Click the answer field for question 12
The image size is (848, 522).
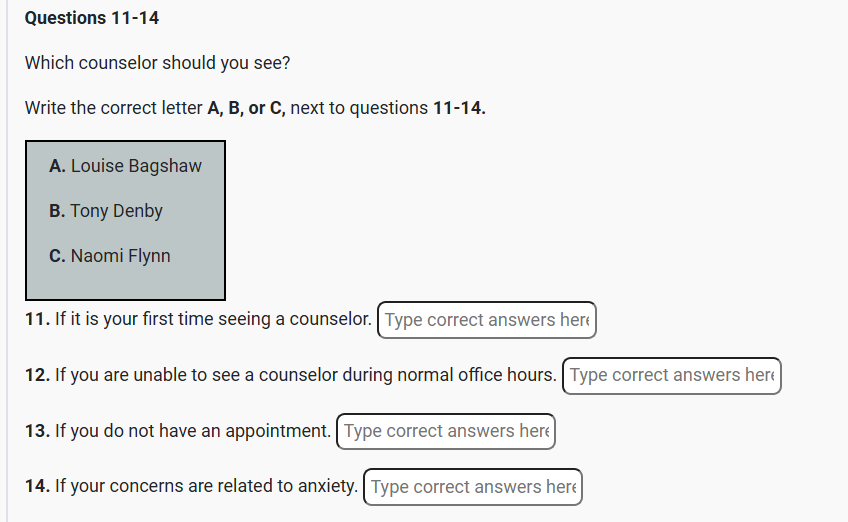pos(671,375)
